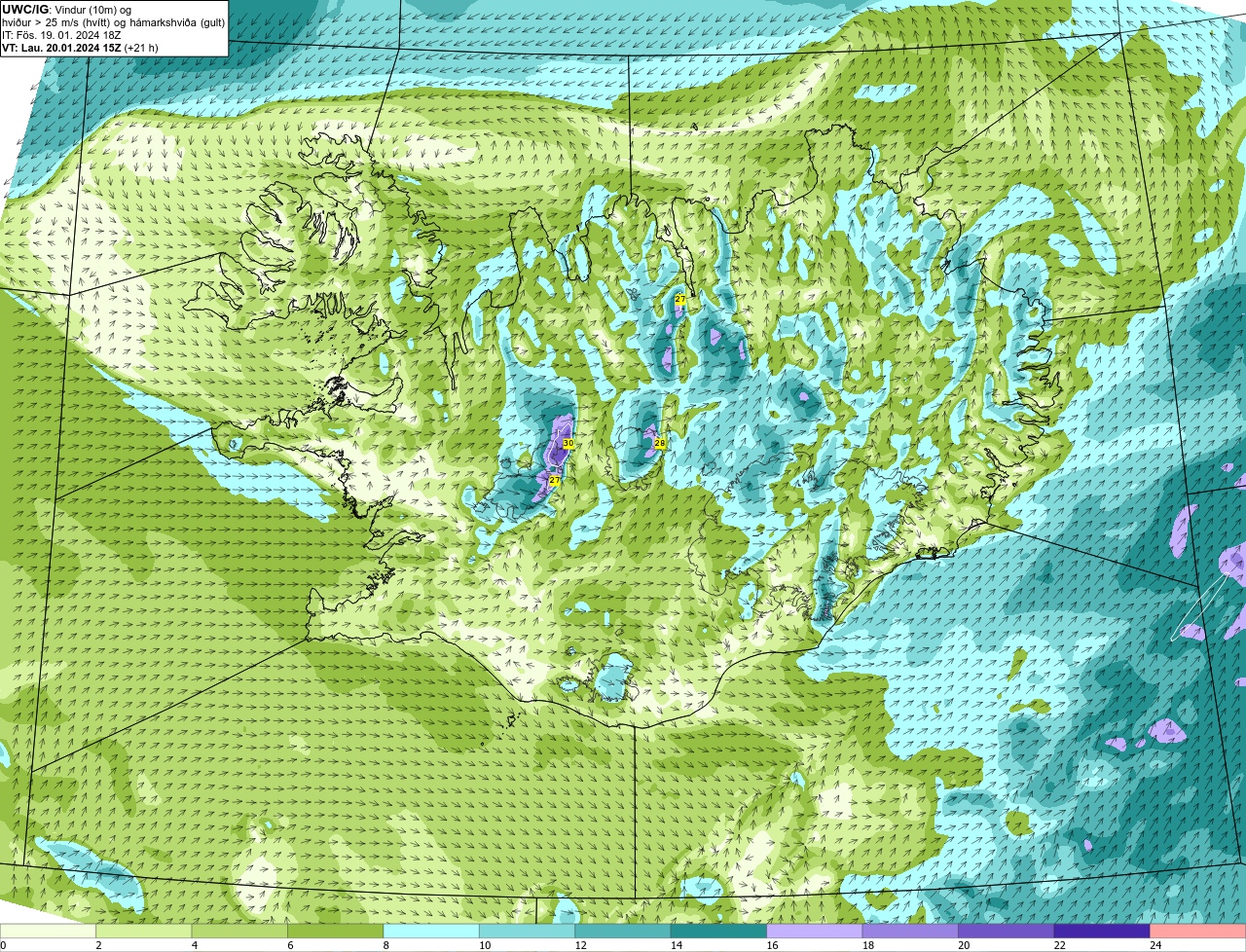Click the "0" legend scale value

tap(3, 945)
